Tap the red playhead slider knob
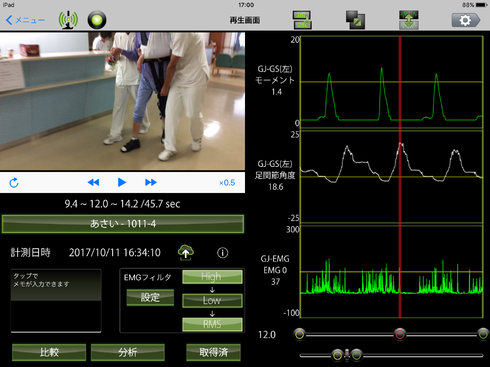Image resolution: width=490 pixels, height=367 pixels. pos(400,334)
